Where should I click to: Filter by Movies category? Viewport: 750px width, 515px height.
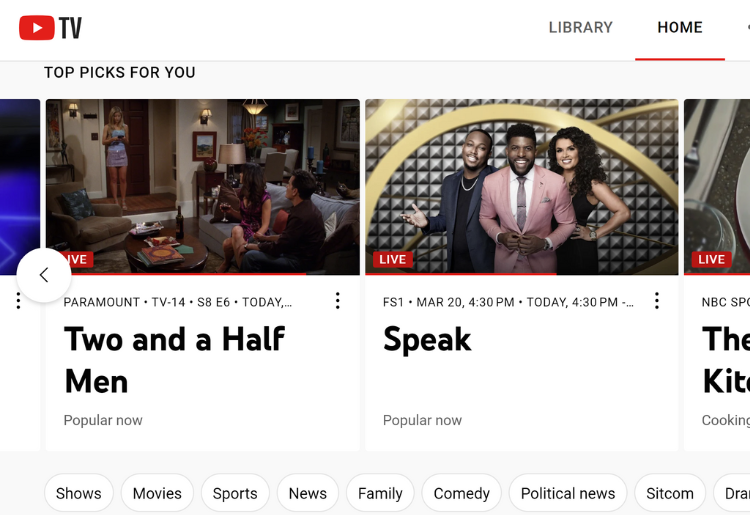(x=157, y=493)
